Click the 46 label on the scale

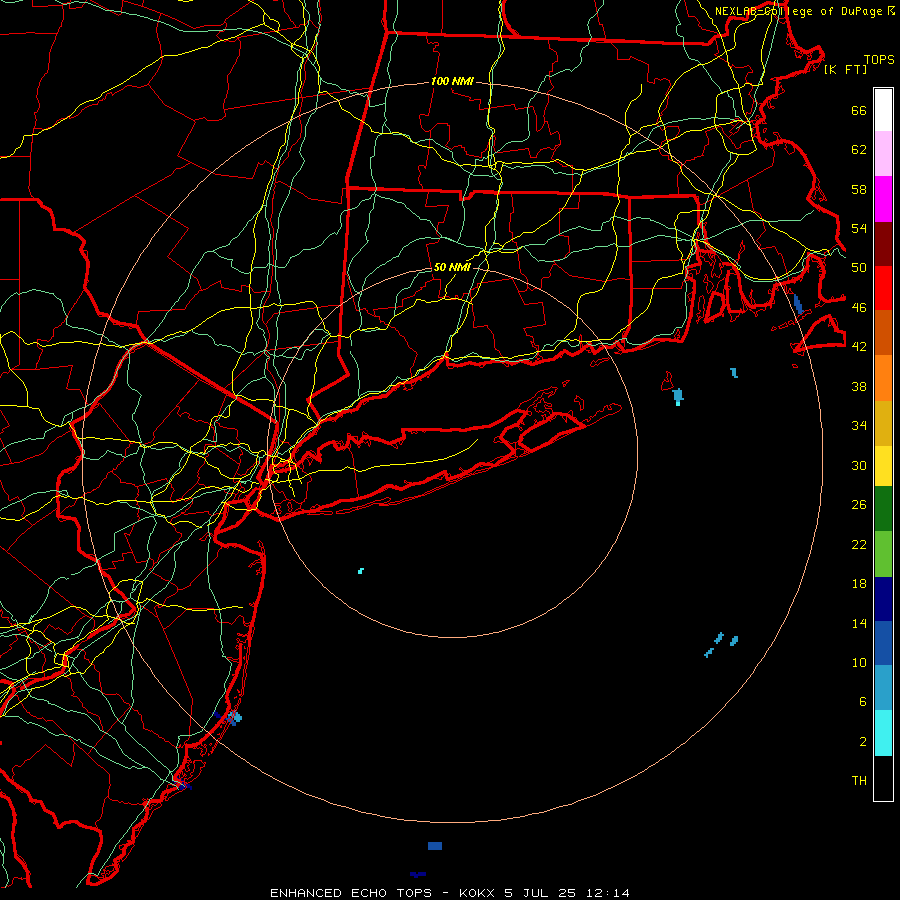click(x=859, y=308)
